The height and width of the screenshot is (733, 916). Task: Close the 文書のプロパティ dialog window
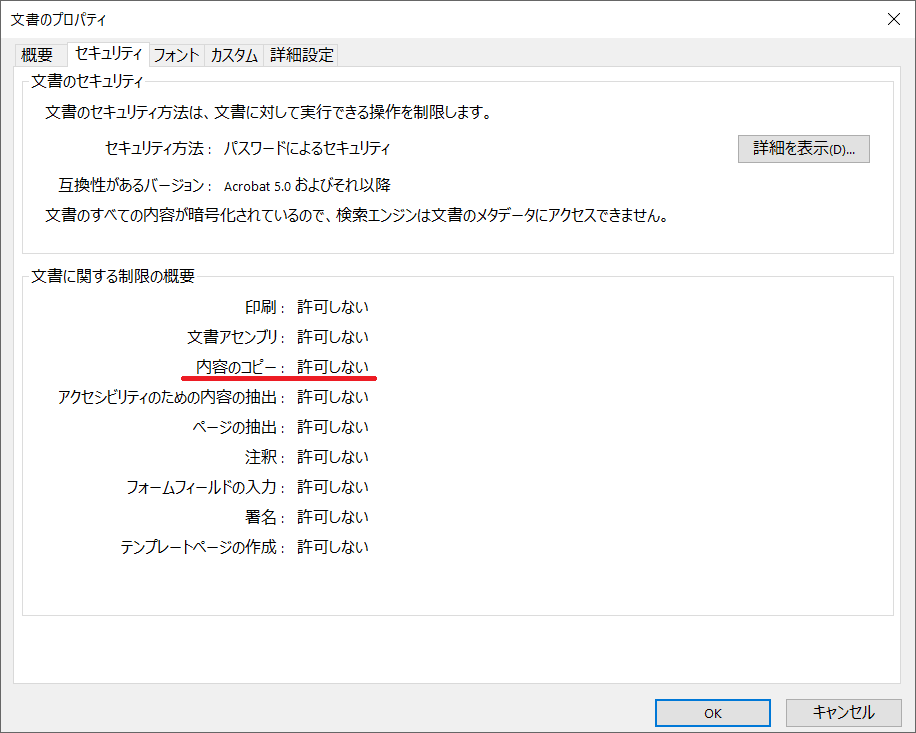click(x=892, y=19)
